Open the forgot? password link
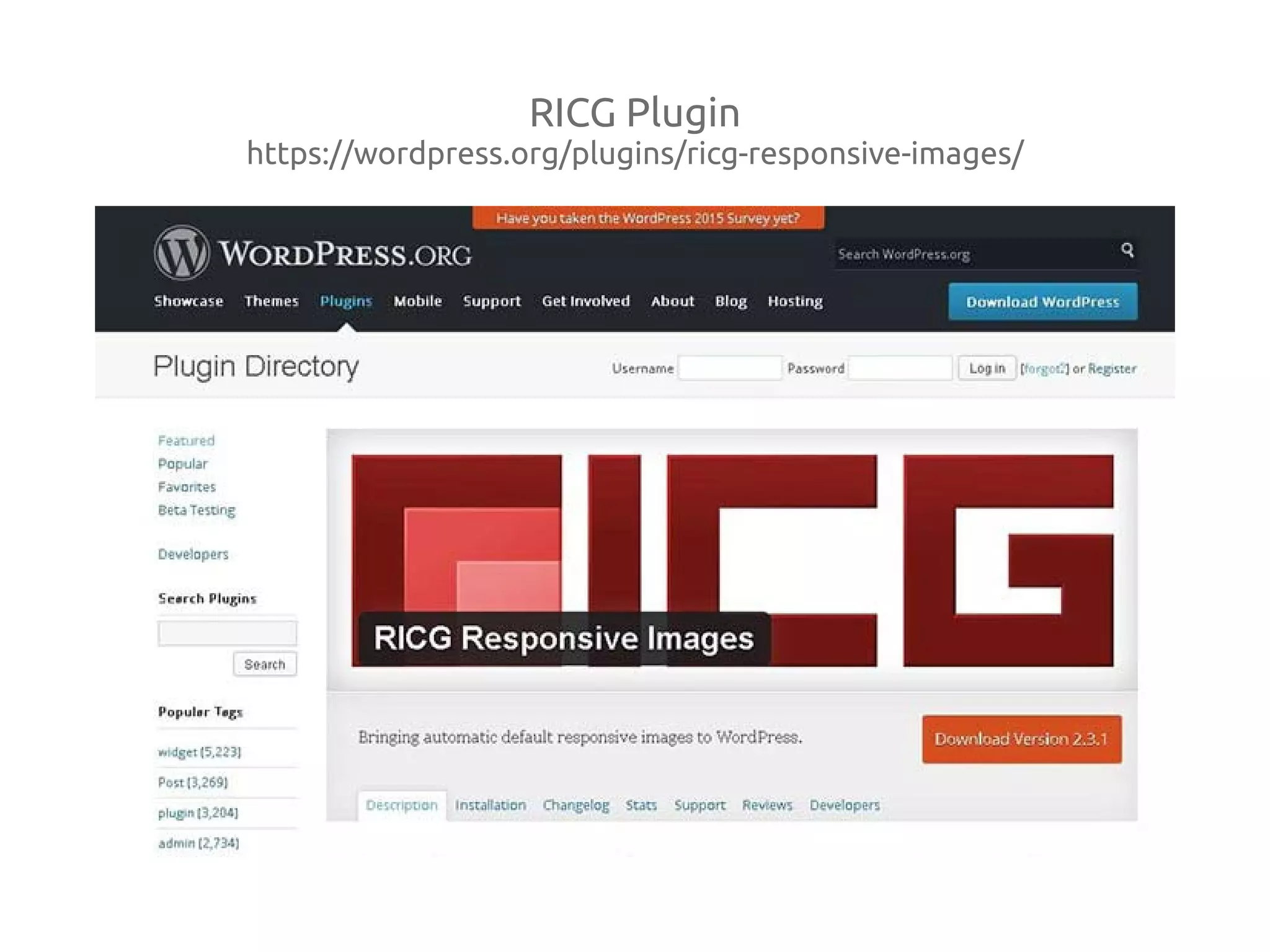 tap(1045, 369)
